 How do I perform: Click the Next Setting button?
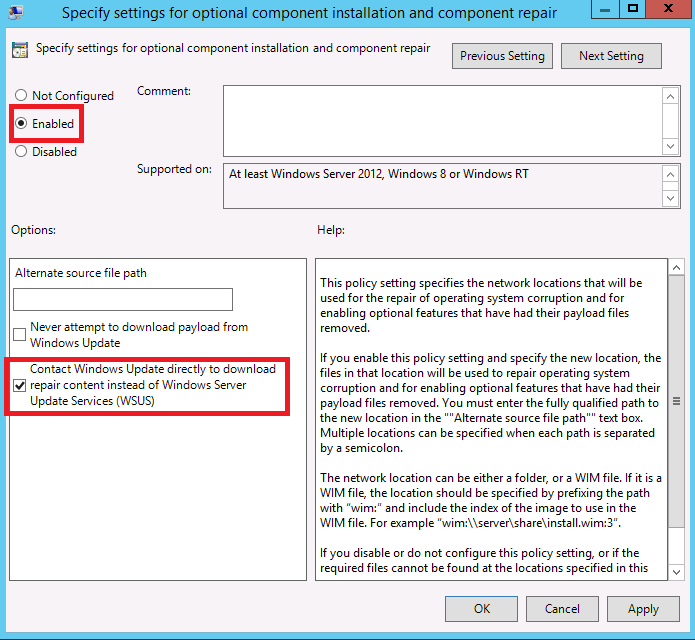click(611, 56)
